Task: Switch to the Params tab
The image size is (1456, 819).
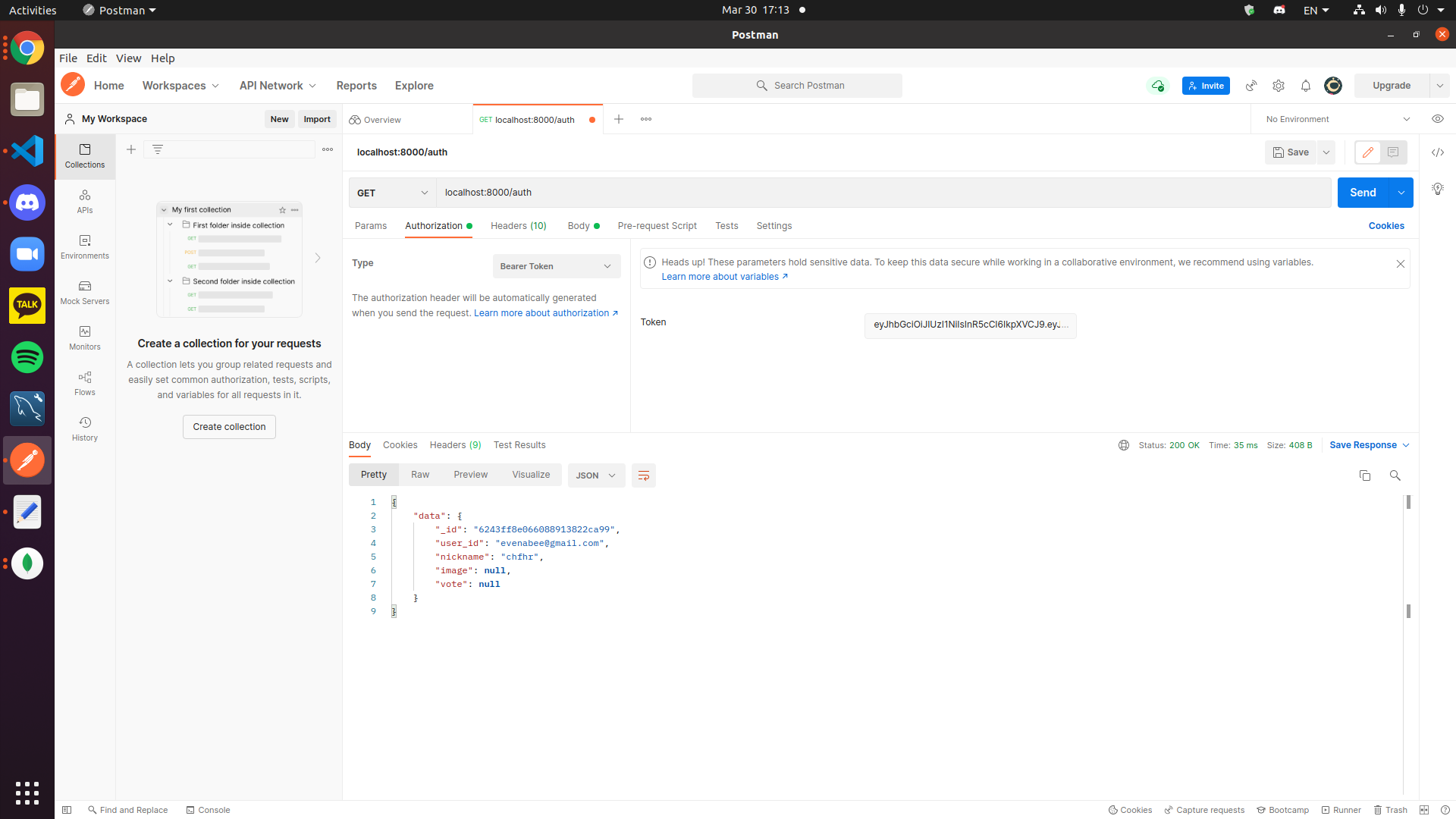Action: 371,226
